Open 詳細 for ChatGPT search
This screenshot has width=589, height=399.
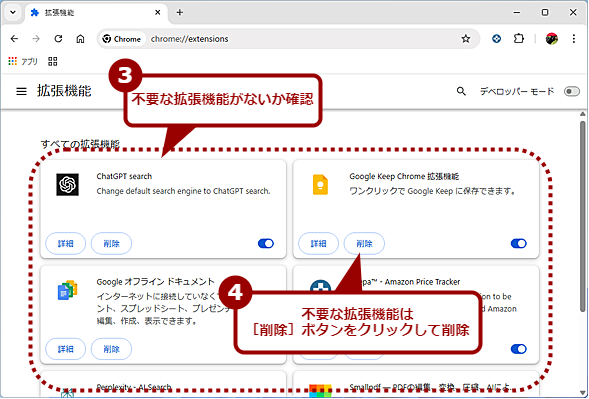[66, 243]
